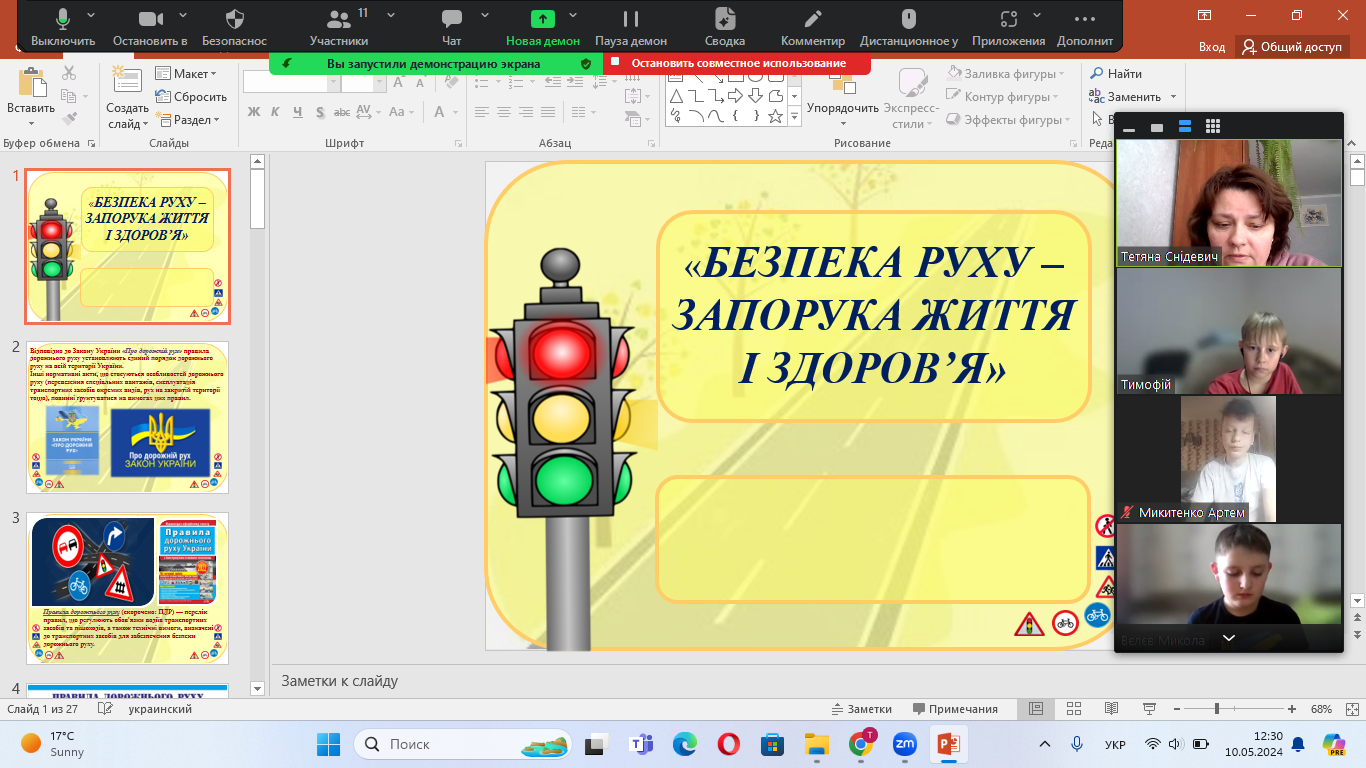Click the Reset slide (Сбросить) button
Screen dimensions: 1366x768
tap(191, 97)
